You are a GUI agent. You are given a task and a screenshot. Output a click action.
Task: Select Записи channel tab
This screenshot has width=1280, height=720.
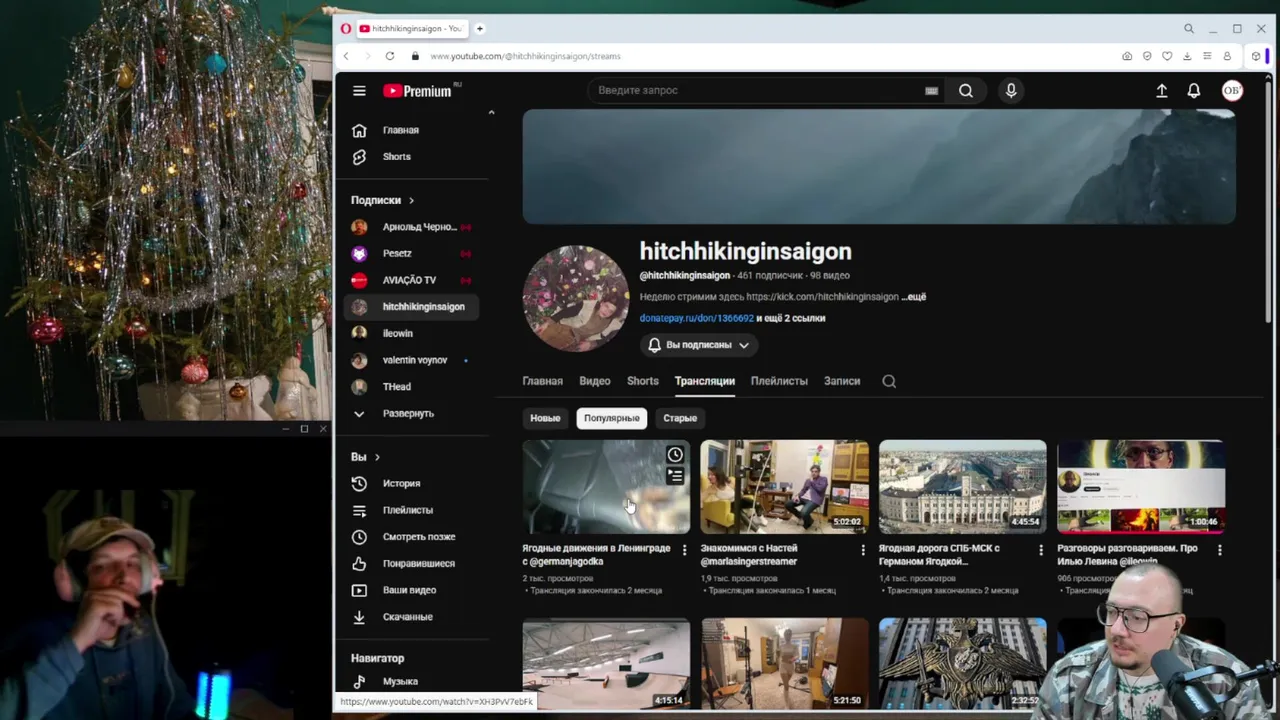point(842,381)
